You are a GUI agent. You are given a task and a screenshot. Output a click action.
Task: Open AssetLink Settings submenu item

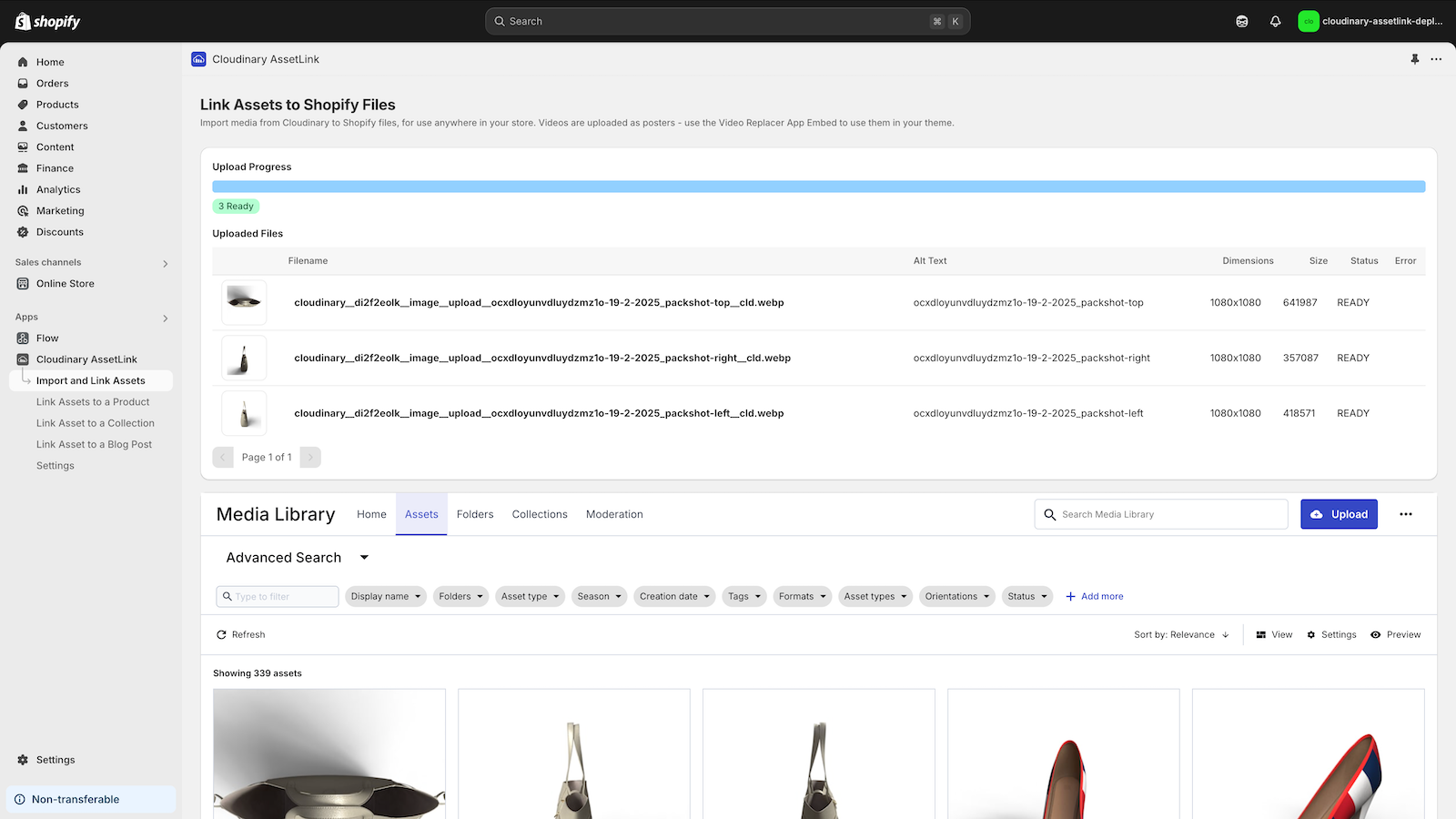tap(56, 465)
